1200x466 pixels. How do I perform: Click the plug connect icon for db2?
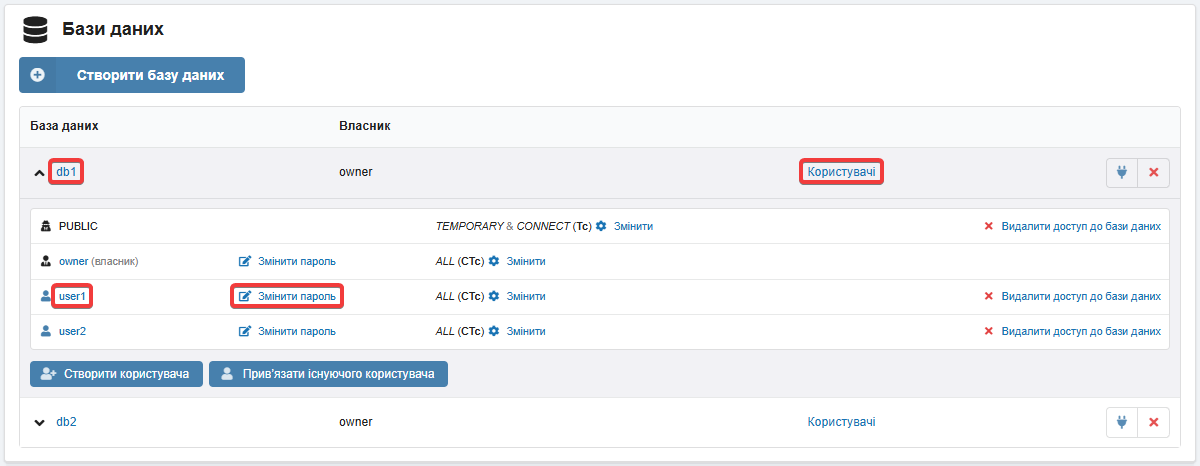(1121, 422)
